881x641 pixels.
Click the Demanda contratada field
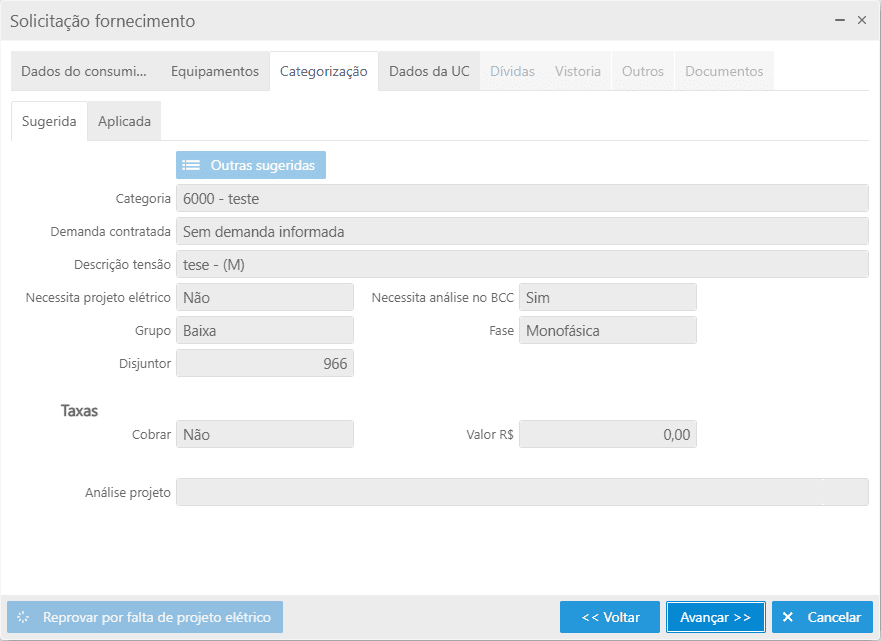click(x=522, y=231)
